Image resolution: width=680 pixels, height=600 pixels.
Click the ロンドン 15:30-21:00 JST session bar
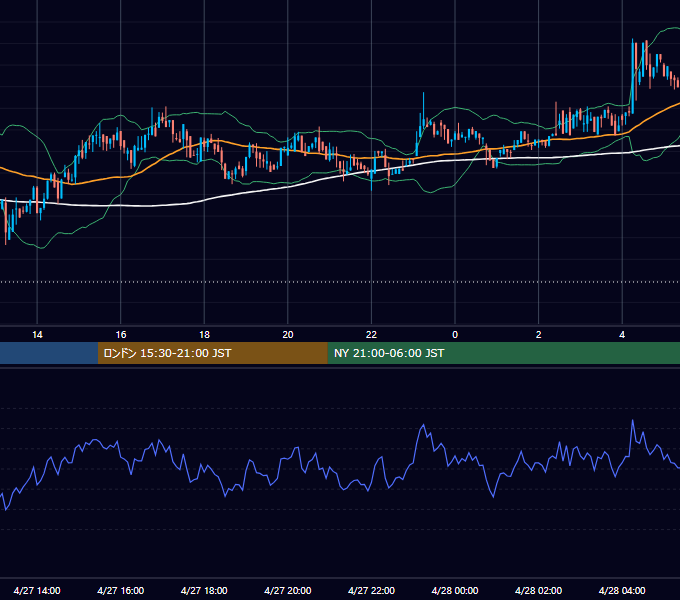[212, 353]
